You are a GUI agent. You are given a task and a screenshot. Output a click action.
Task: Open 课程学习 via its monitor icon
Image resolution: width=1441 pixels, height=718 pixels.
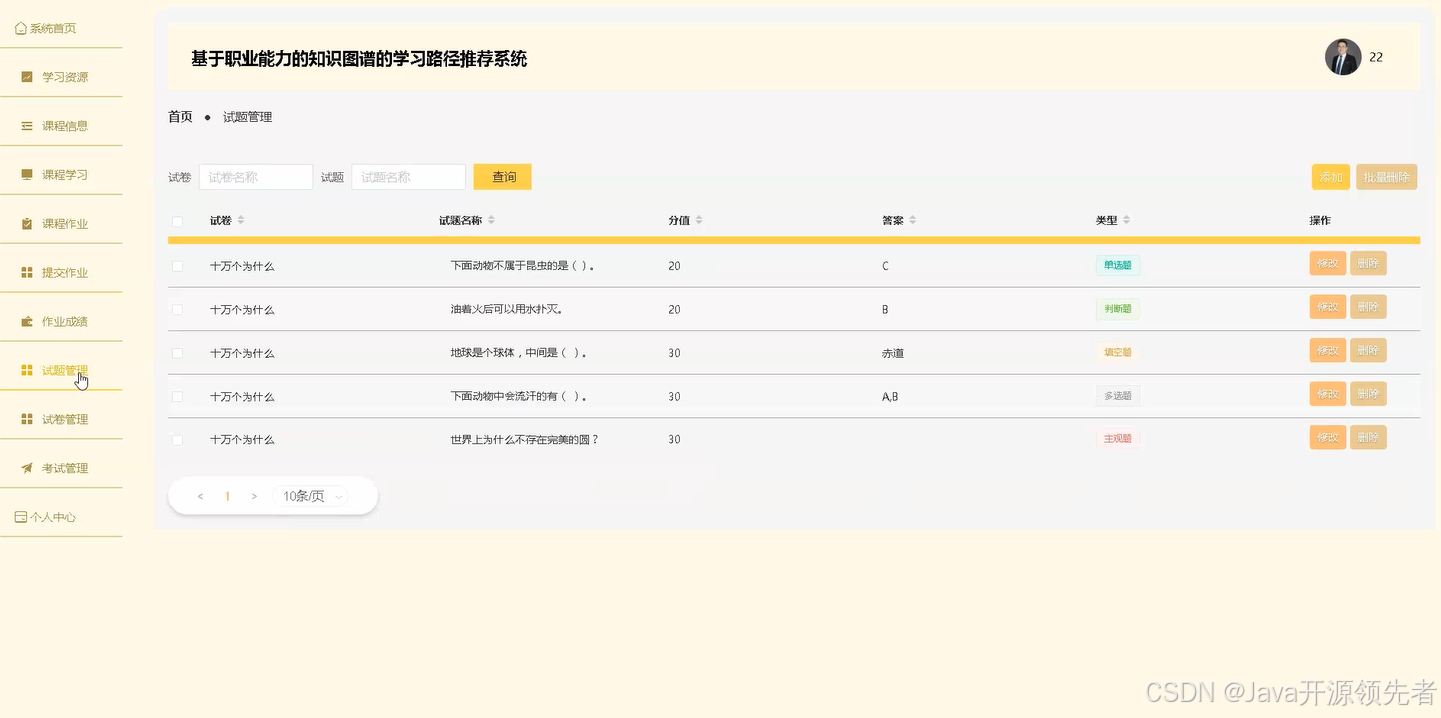[27, 173]
